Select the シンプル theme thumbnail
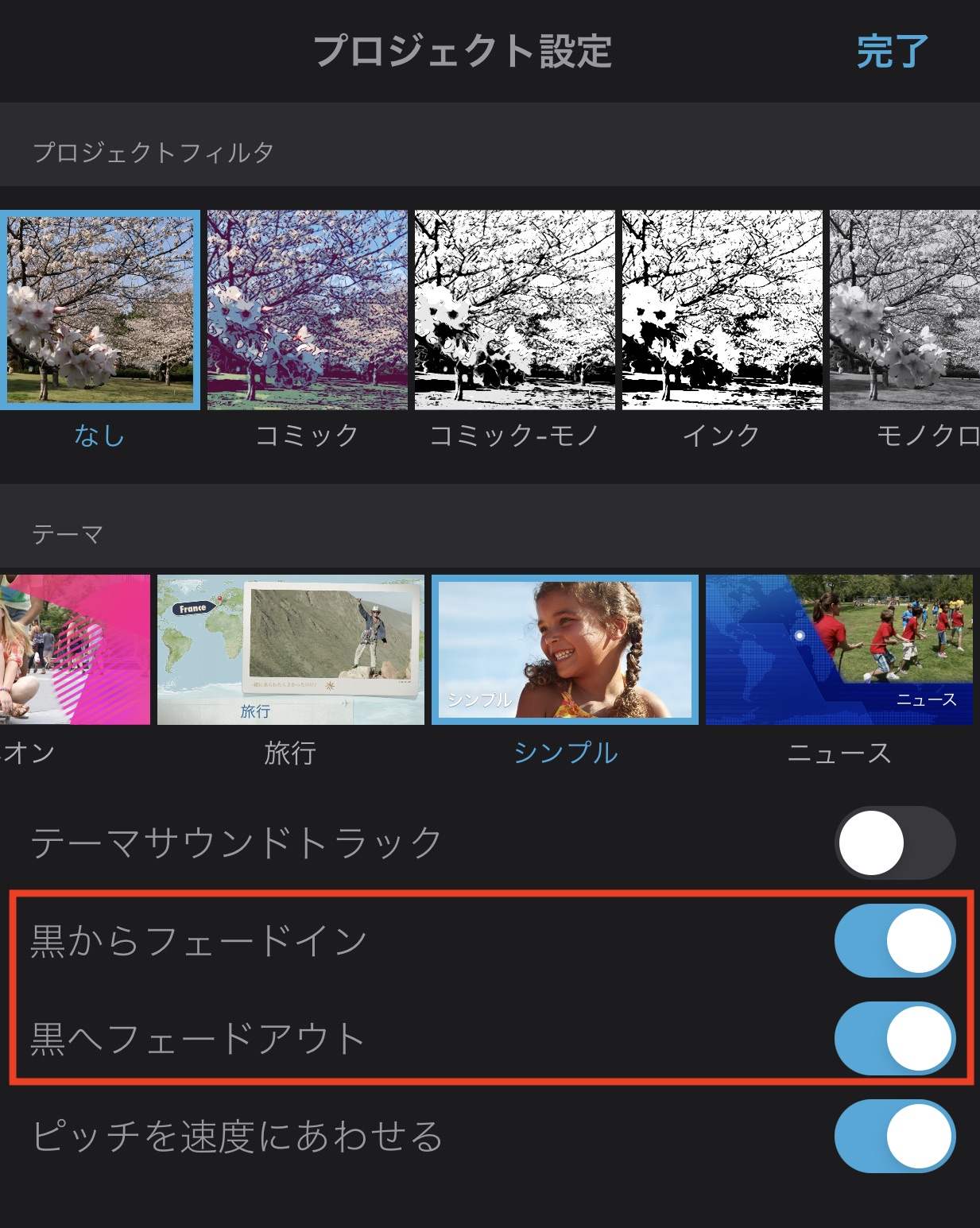This screenshot has height=1228, width=980. pos(565,649)
